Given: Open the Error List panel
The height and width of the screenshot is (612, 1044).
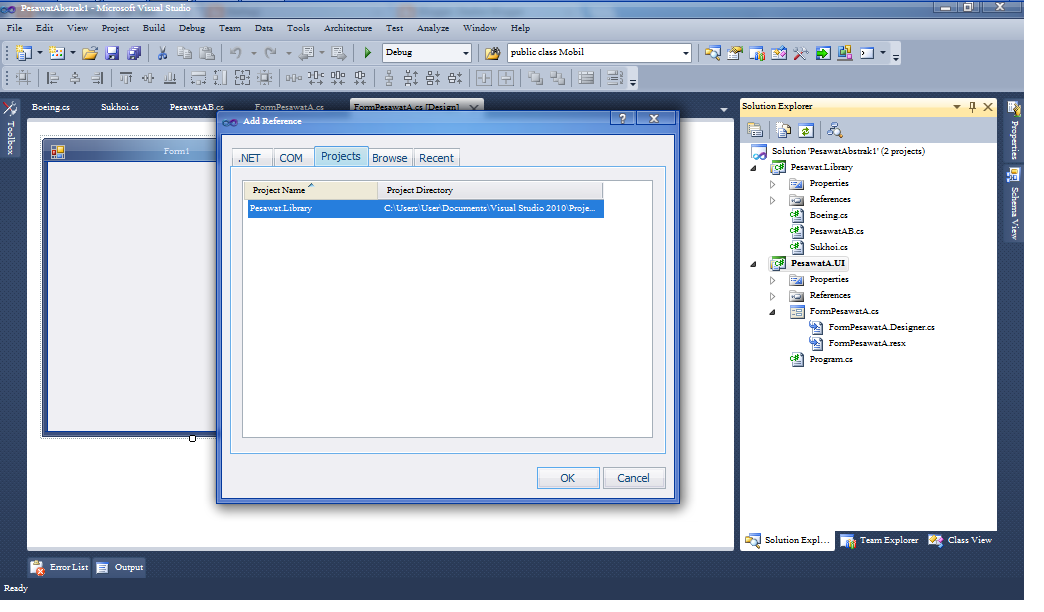Looking at the screenshot, I should (60, 567).
